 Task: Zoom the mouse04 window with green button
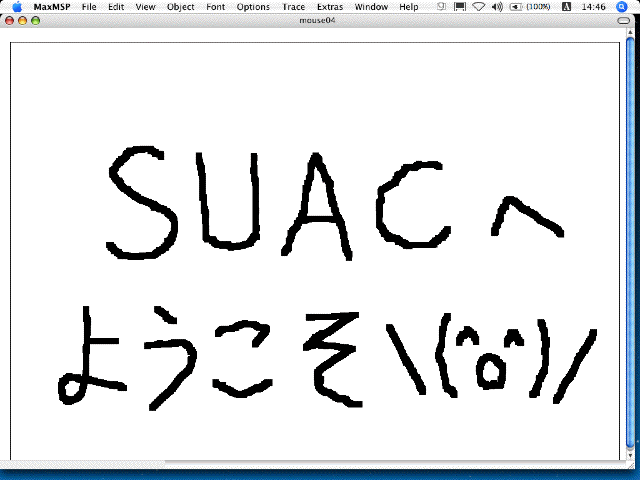[36, 20]
